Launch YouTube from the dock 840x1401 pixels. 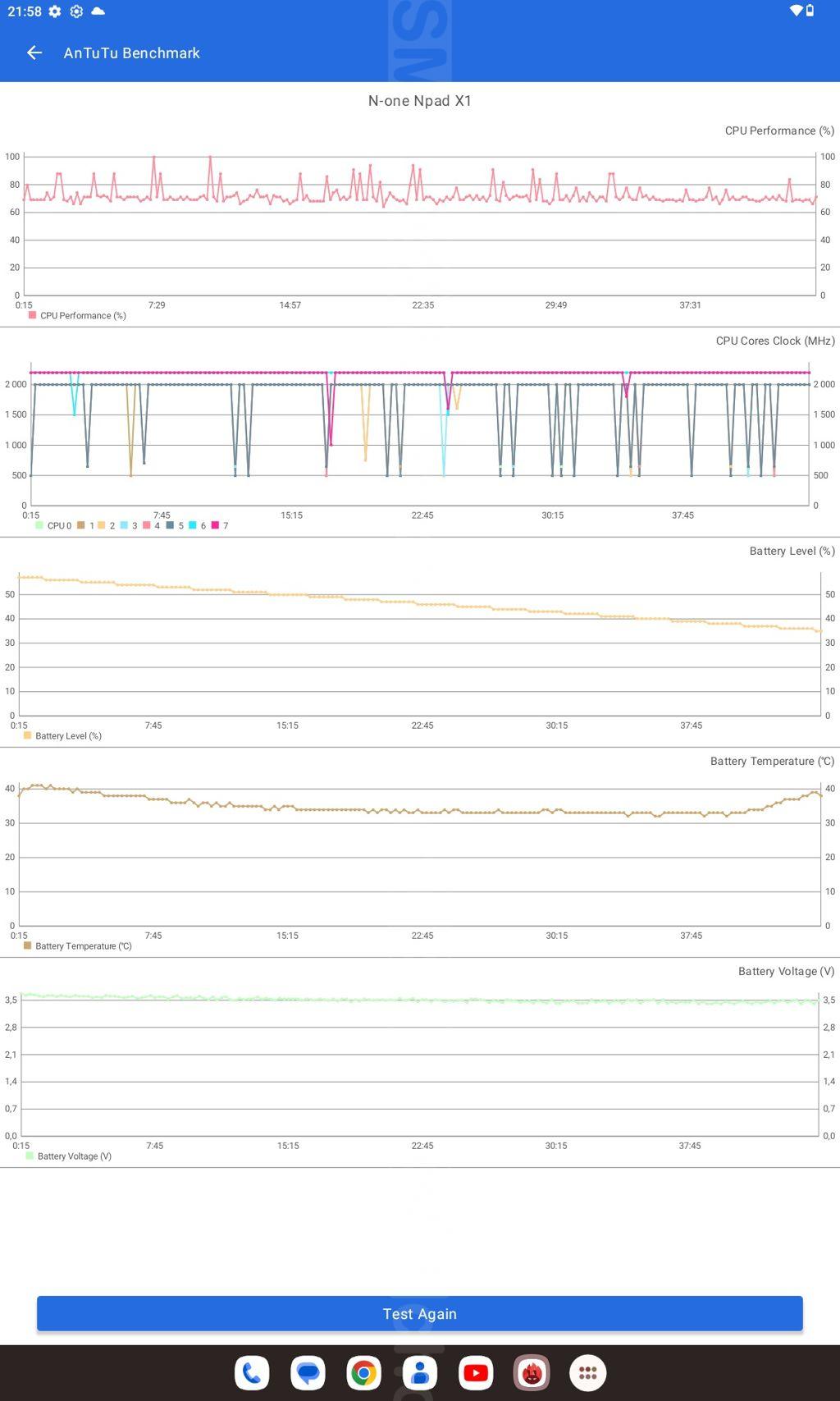476,1373
